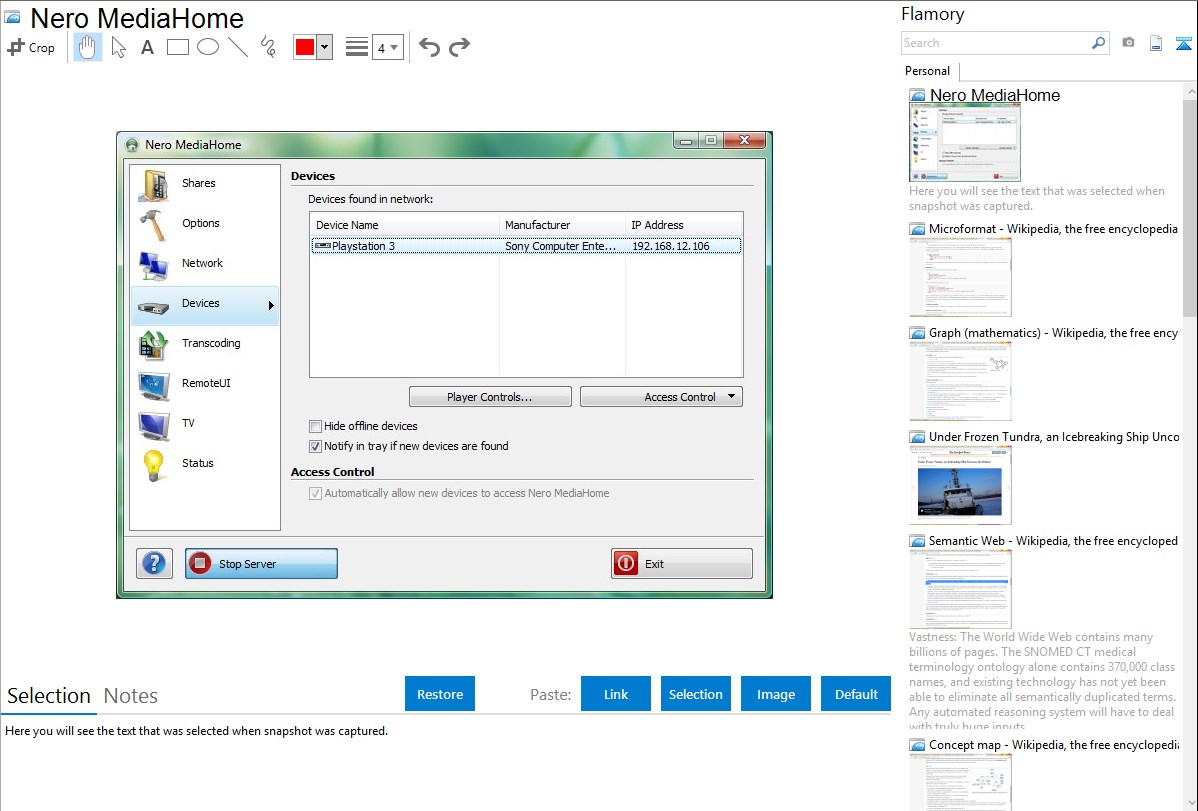Pick the rectangle shape tool

point(178,47)
